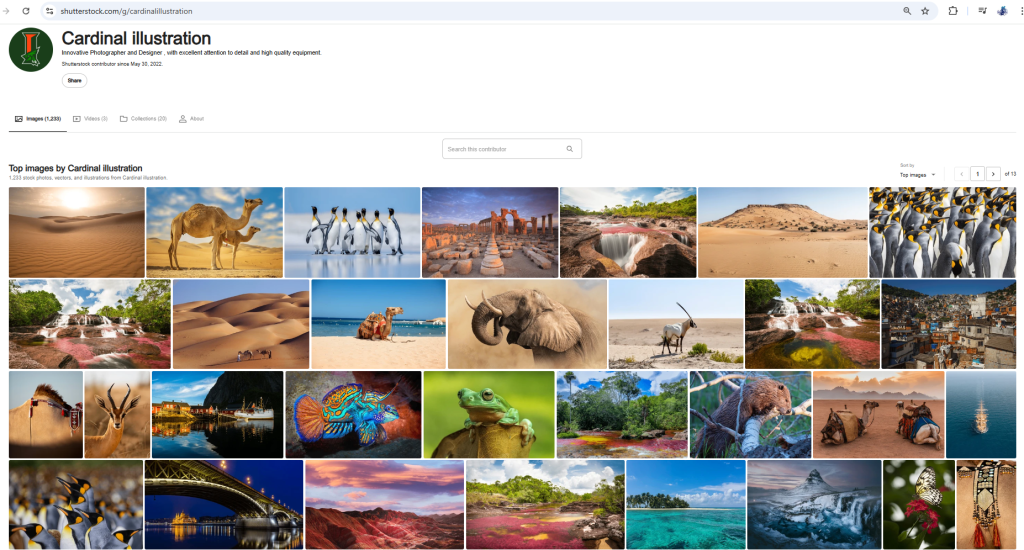This screenshot has width=1024, height=550.
Task: Go to the next page of results
Action: point(993,174)
